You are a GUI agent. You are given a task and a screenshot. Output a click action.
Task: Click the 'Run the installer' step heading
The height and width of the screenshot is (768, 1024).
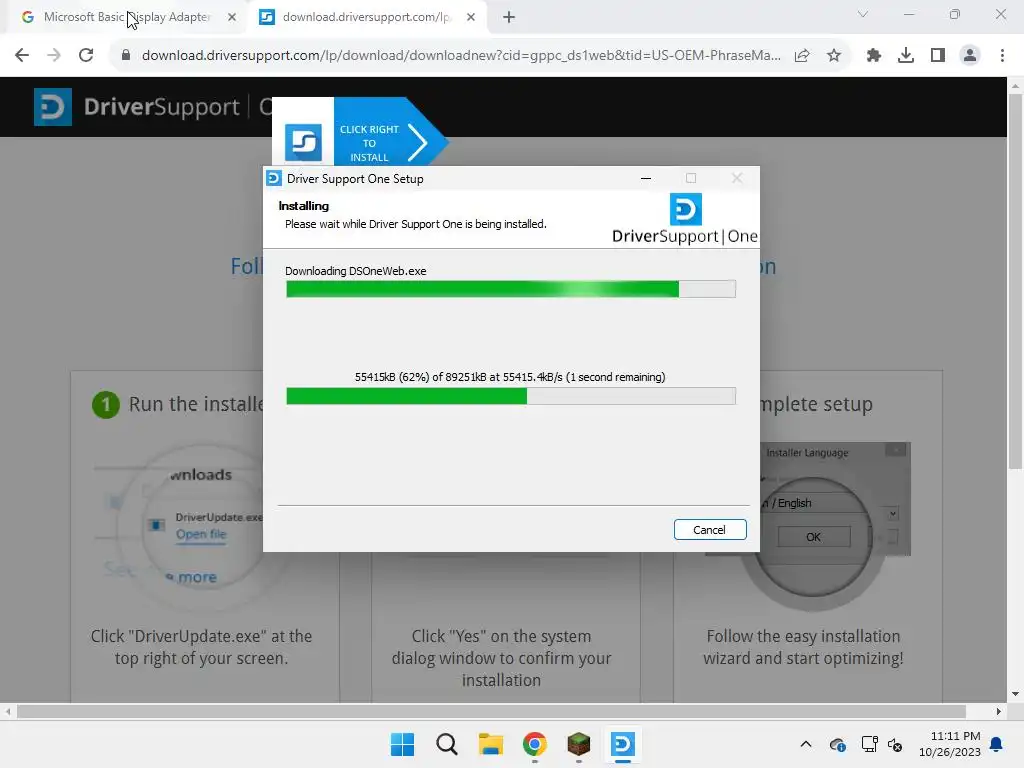tap(196, 404)
